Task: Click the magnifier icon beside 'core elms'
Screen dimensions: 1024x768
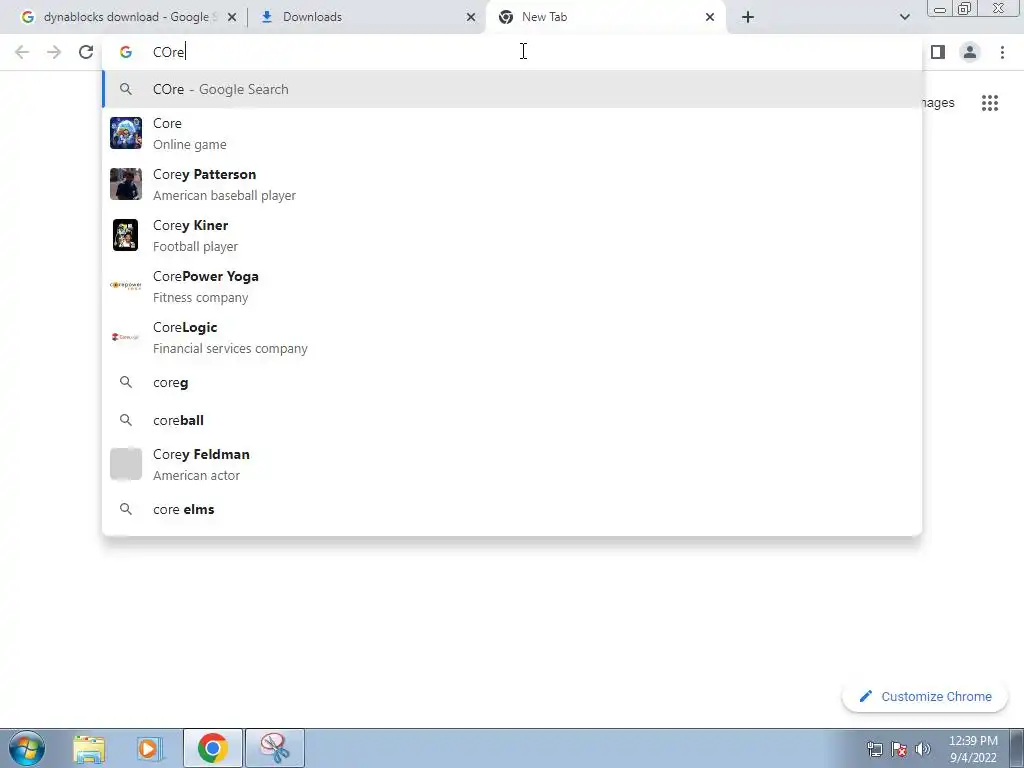Action: [125, 509]
